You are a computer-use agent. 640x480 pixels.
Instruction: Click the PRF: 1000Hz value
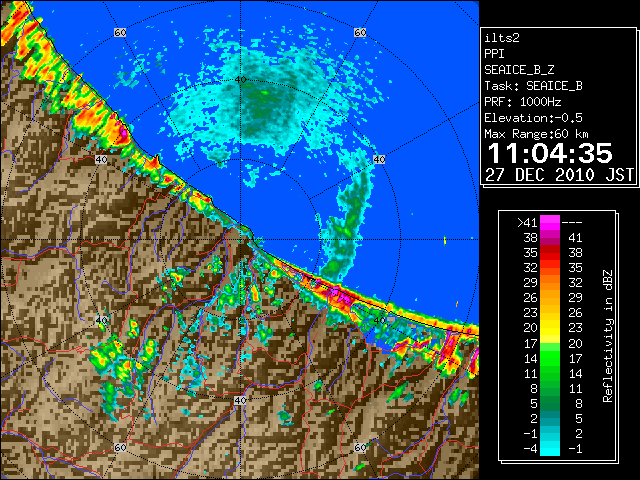522,102
